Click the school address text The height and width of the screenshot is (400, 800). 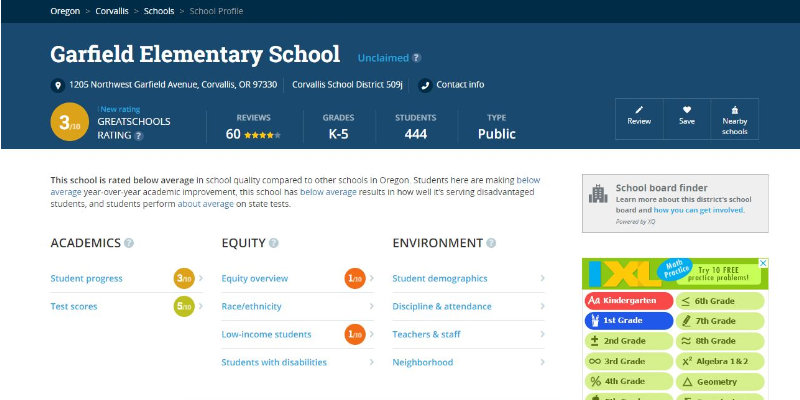coord(173,85)
